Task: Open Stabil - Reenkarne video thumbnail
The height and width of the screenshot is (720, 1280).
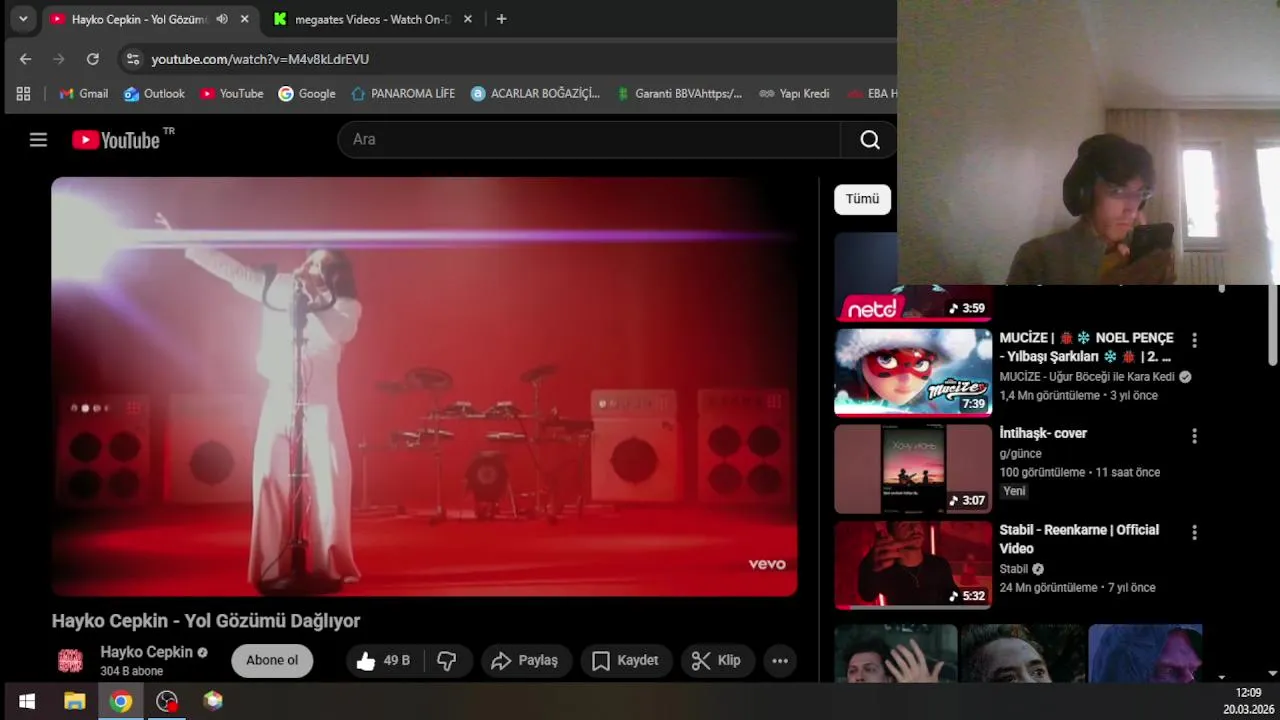Action: [913, 565]
